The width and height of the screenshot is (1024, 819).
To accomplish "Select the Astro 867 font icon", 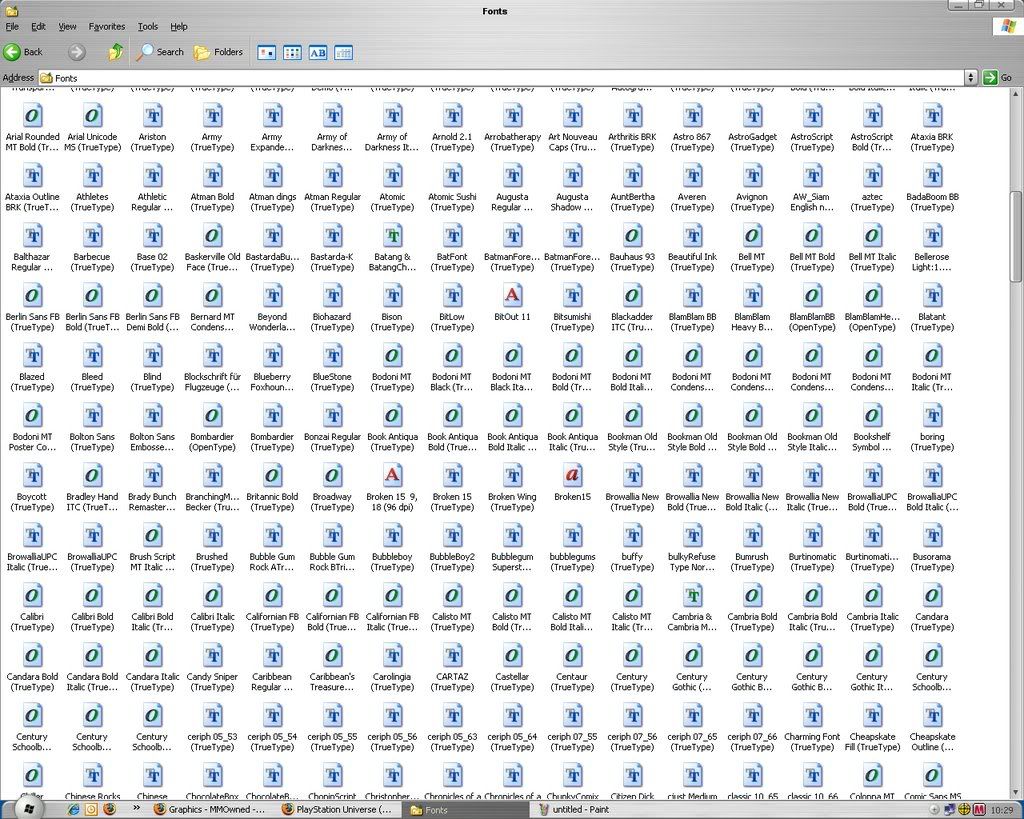I will [x=692, y=116].
